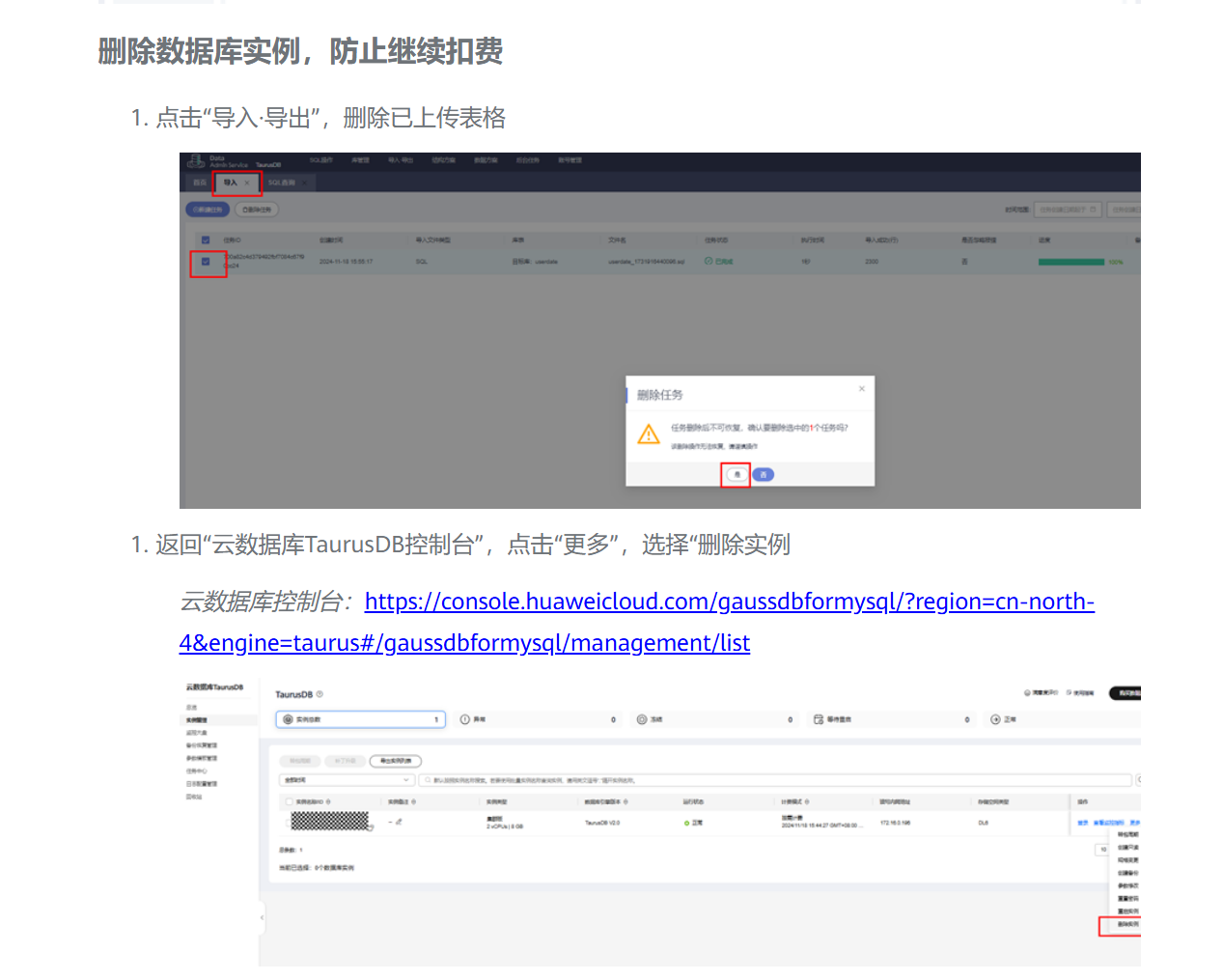Click the Data Admin Service logo icon
This screenshot has width=1223, height=980.
point(195,161)
